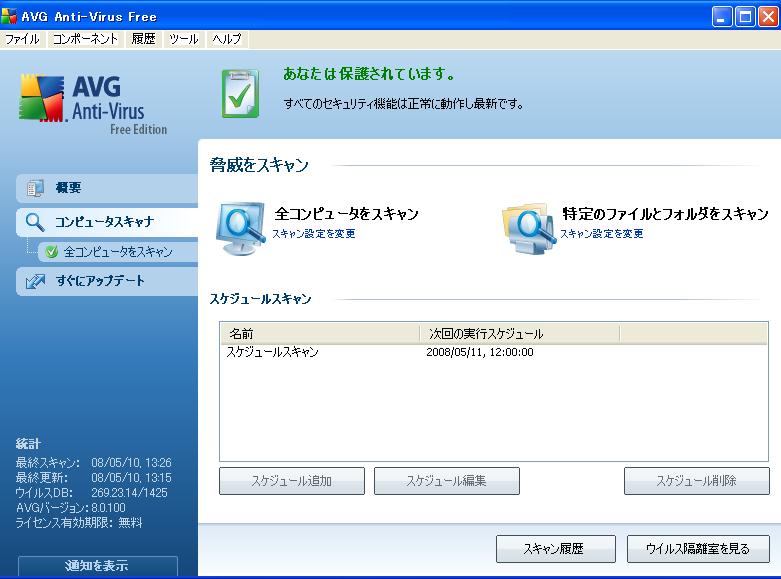Open the コンポーネント menu
This screenshot has height=579, width=781.
85,39
